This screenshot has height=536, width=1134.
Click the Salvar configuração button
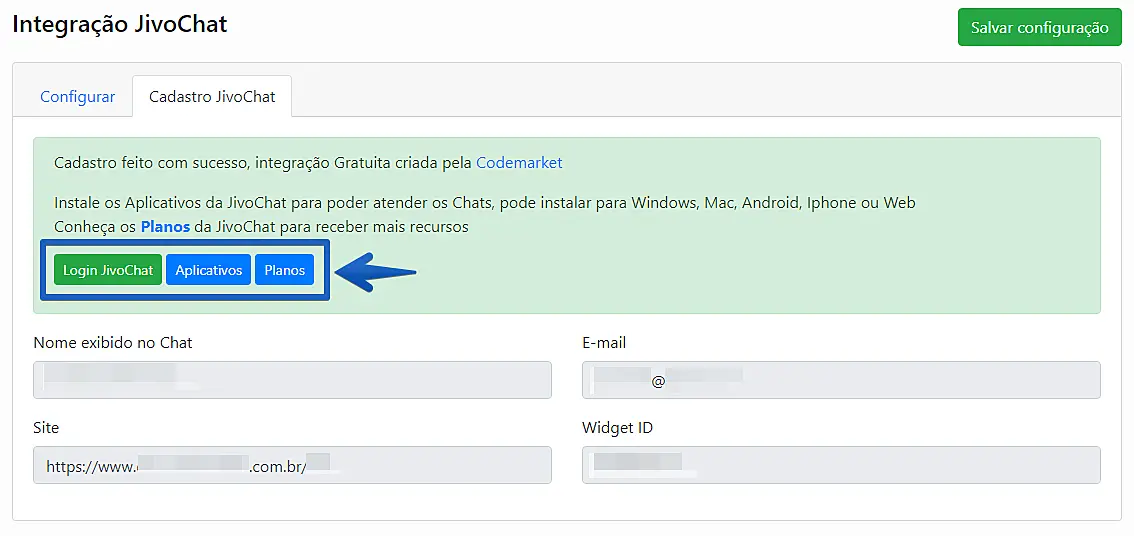(x=1039, y=27)
